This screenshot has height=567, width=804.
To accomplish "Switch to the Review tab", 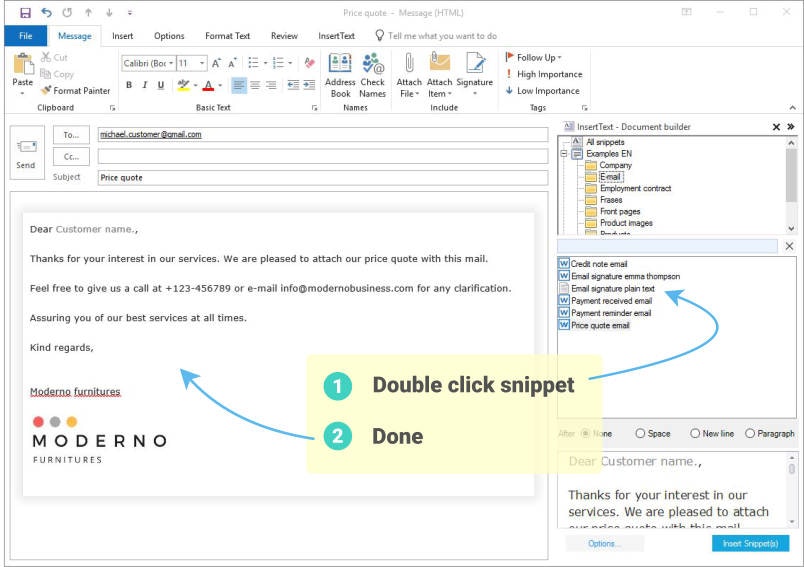I will [284, 36].
